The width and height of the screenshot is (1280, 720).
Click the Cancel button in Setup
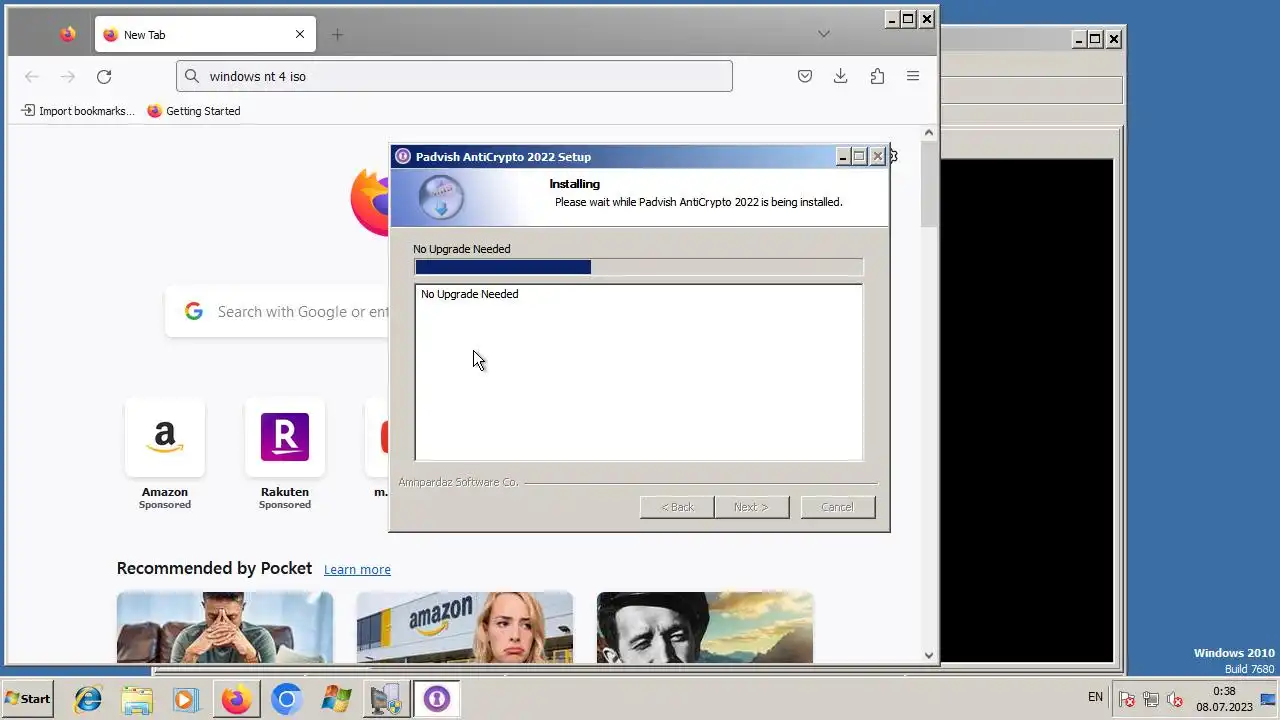pos(838,507)
